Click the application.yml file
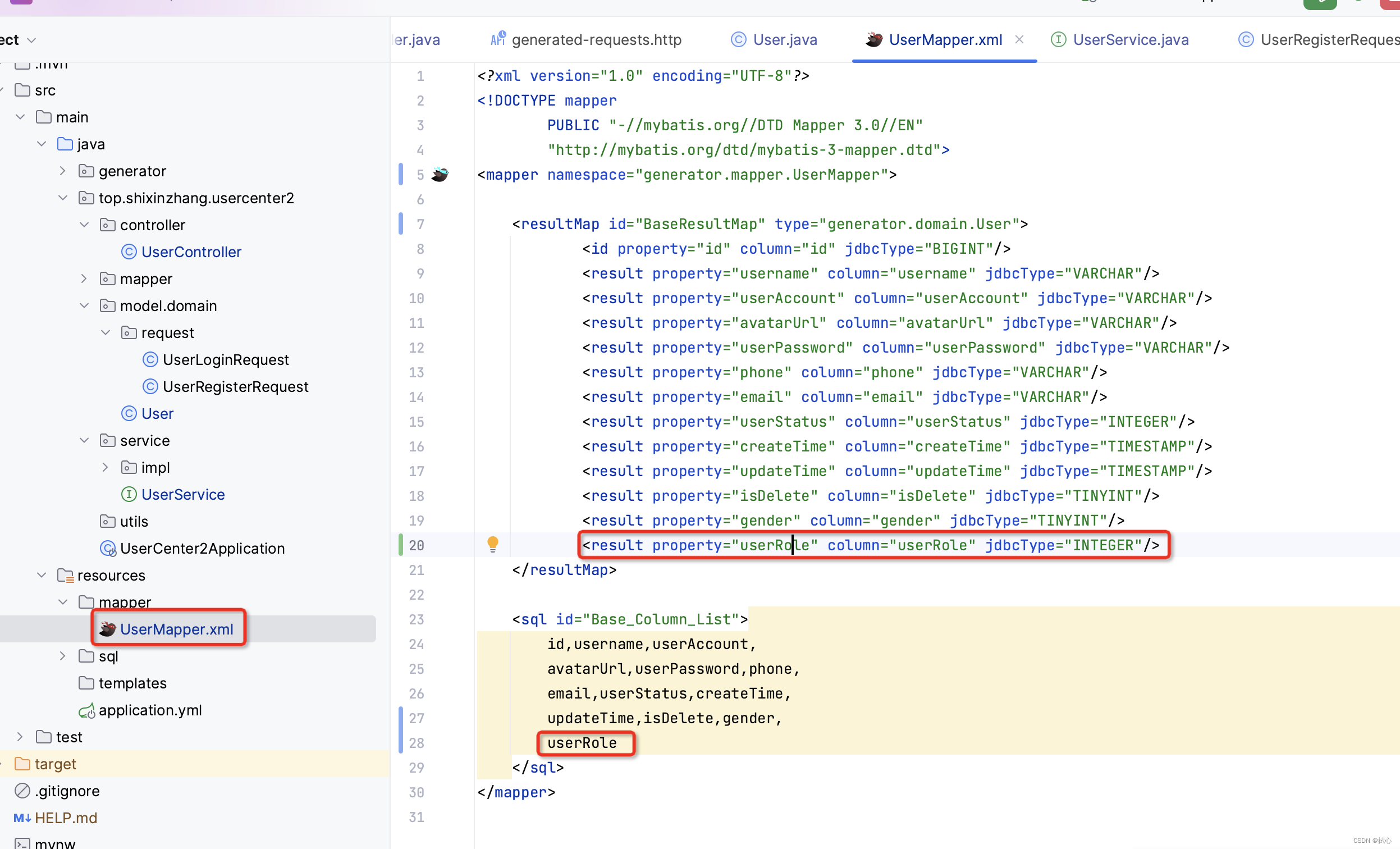Viewport: 1400px width, 849px height. [150, 710]
